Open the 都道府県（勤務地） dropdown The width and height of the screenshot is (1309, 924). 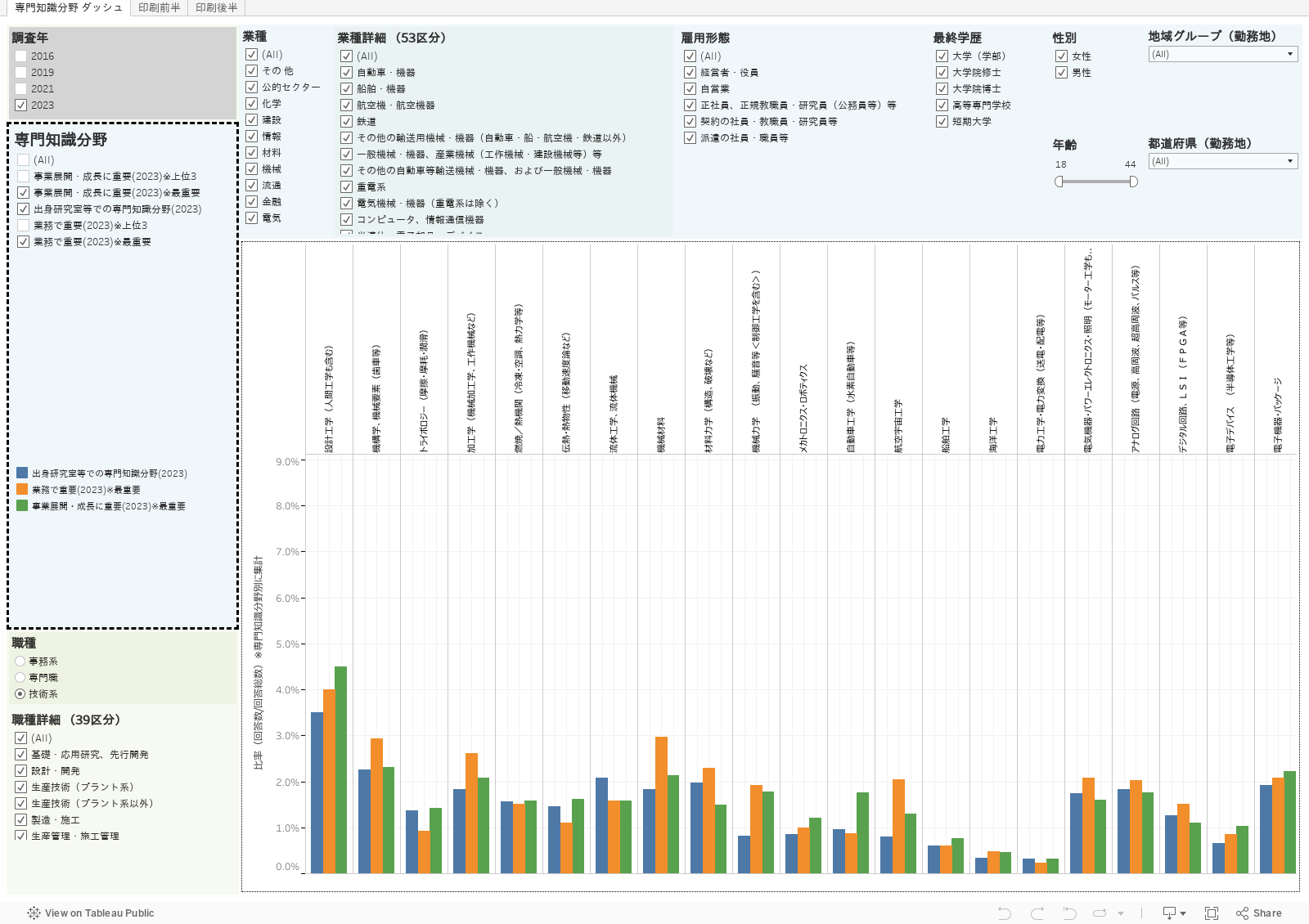pyautogui.click(x=1223, y=162)
